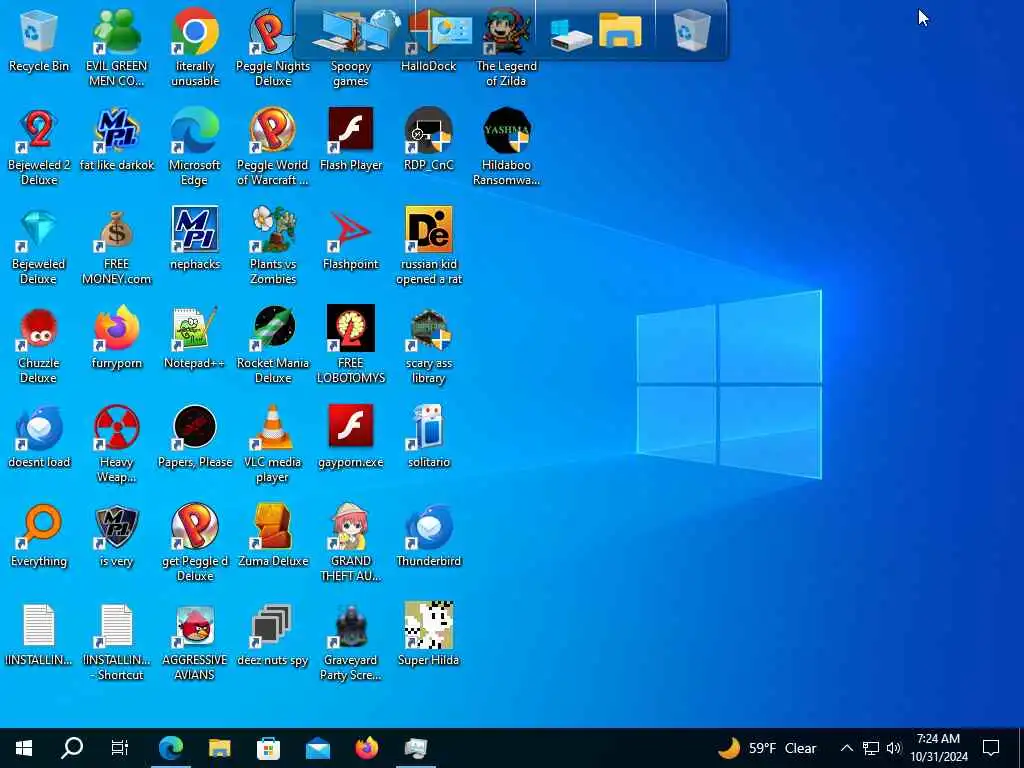Click the 'Spoopy games' label
This screenshot has height=768, width=1024.
351,73
